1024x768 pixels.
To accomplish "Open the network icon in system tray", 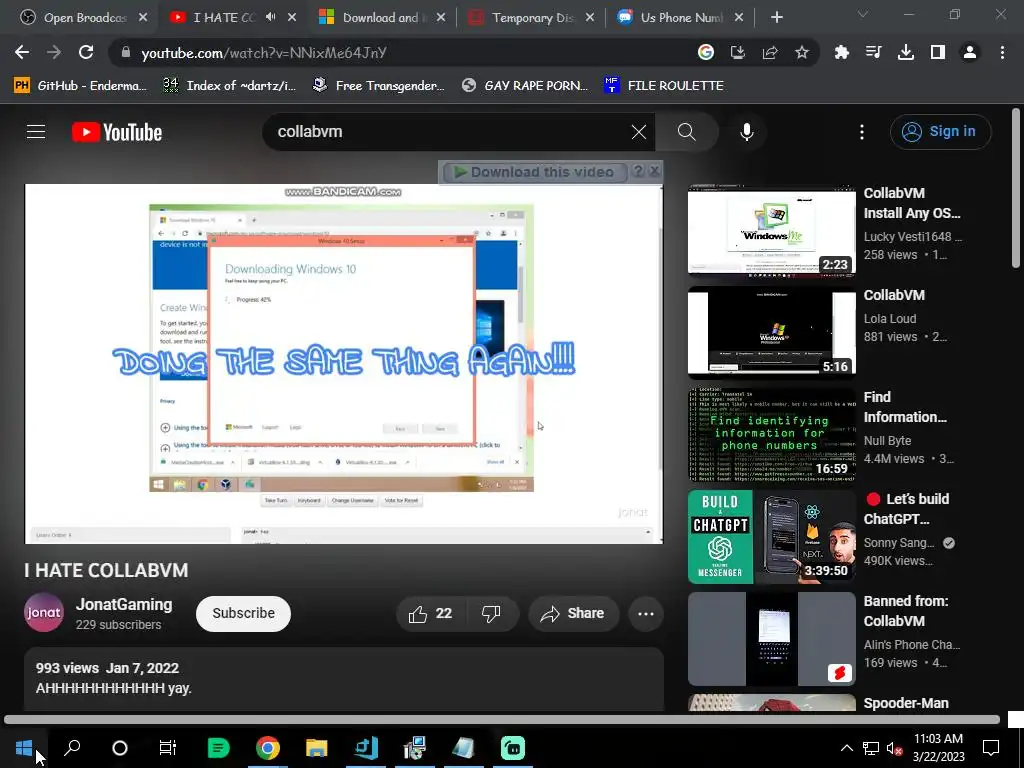I will pos(871,748).
